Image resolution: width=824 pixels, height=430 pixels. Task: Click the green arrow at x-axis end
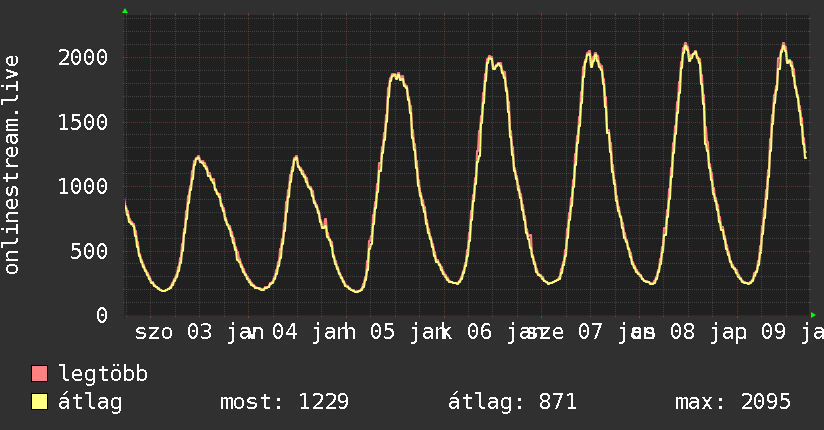(x=813, y=315)
